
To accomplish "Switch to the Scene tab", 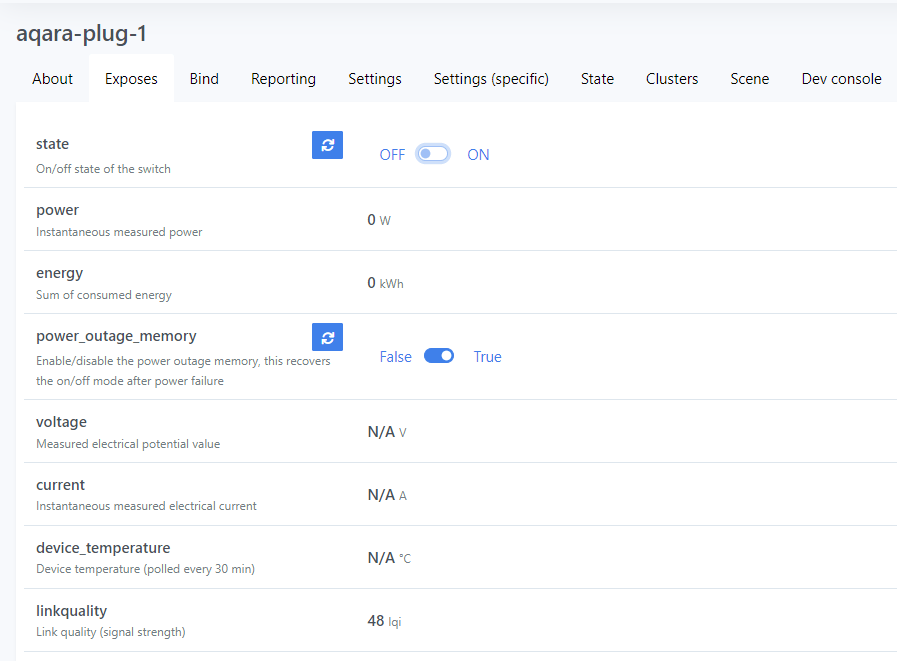I will [749, 78].
